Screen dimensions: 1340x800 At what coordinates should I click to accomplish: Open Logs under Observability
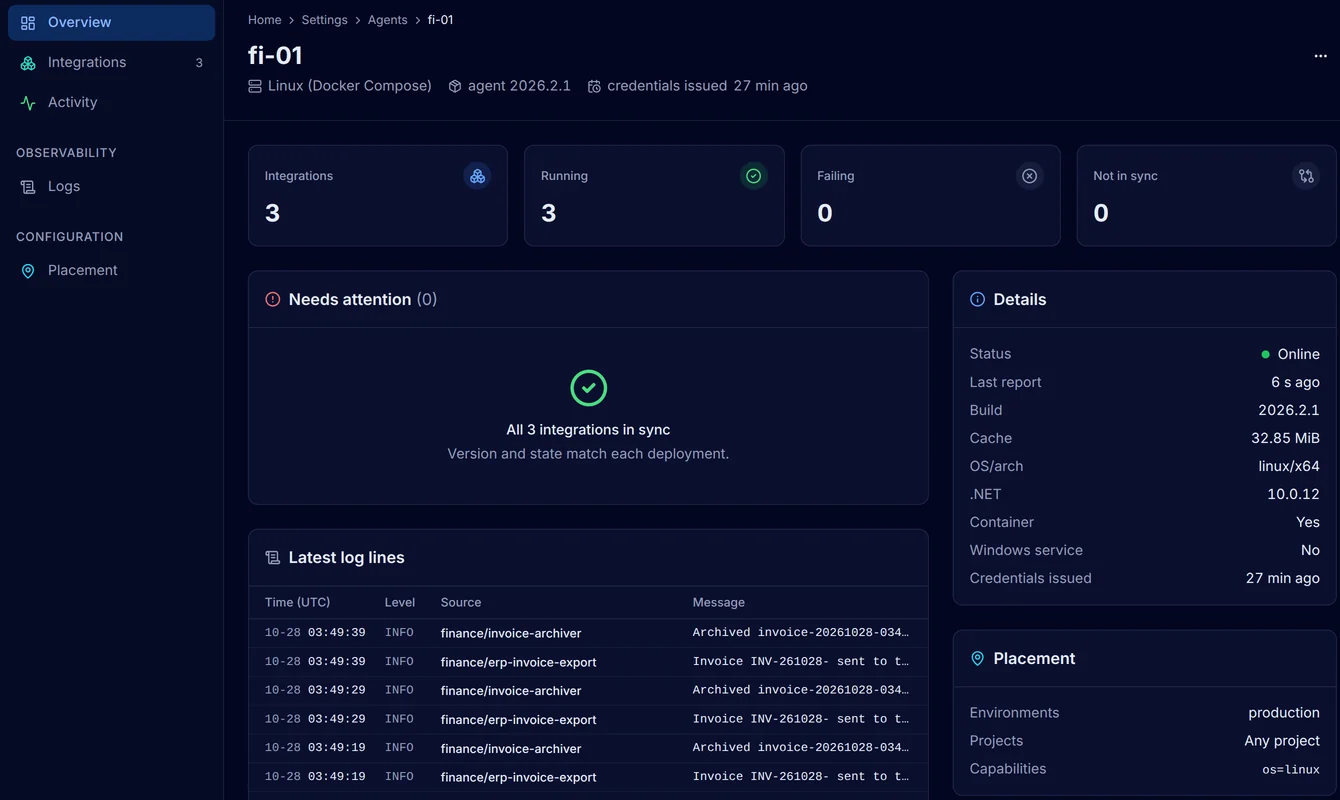coord(111,186)
